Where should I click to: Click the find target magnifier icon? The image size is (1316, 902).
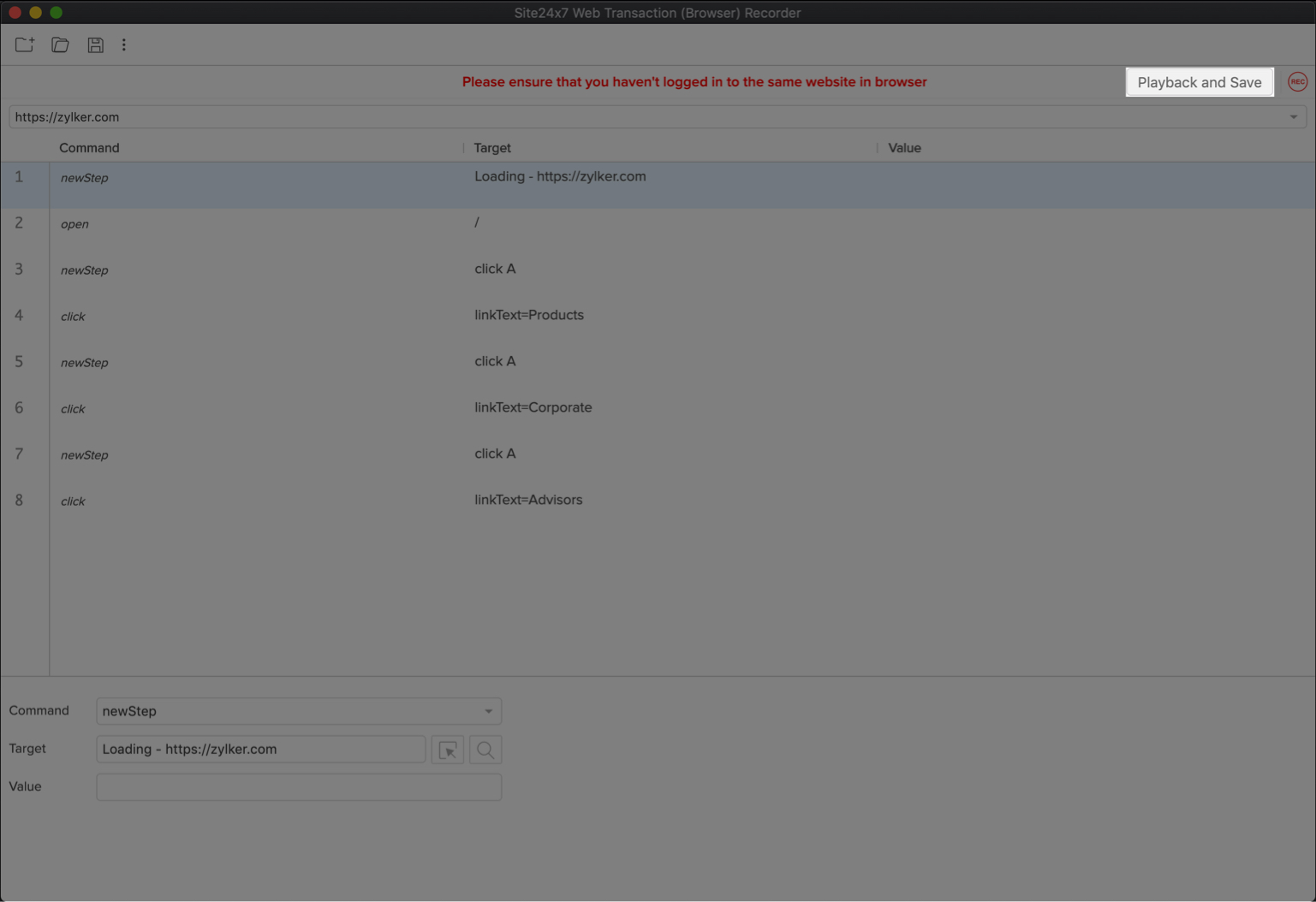tap(485, 750)
